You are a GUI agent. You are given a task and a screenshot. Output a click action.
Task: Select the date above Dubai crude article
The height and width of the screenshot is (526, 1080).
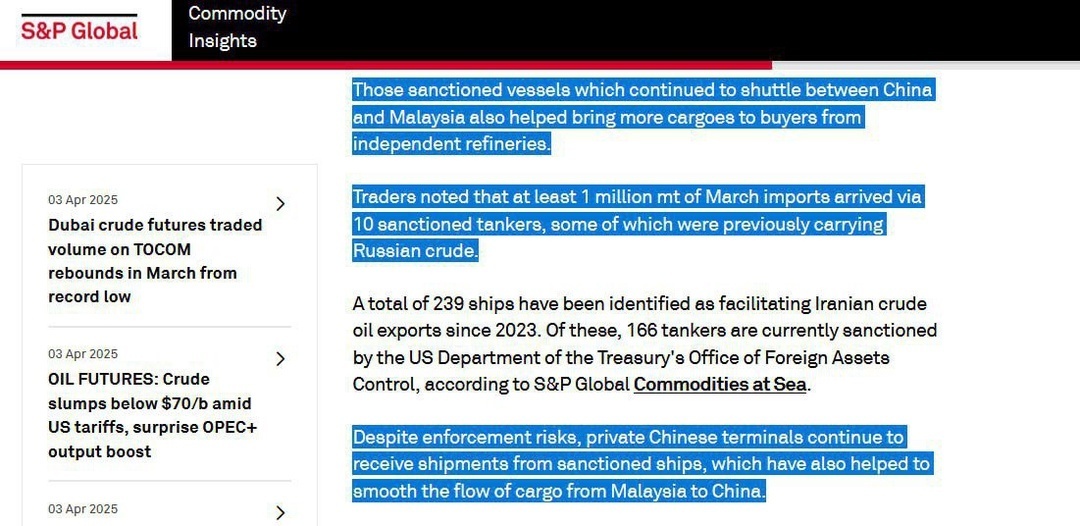(83, 200)
